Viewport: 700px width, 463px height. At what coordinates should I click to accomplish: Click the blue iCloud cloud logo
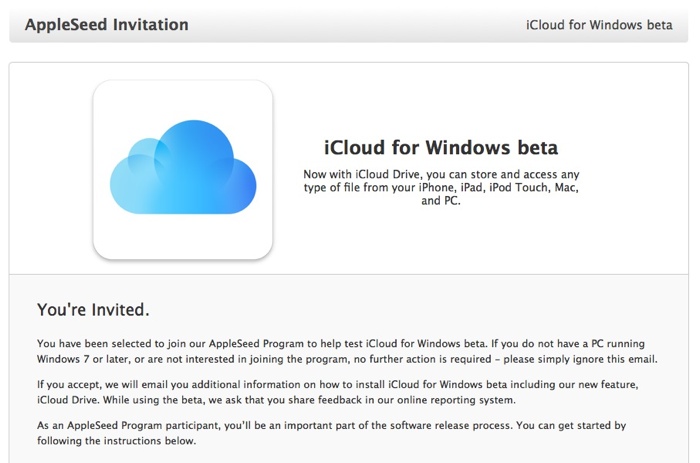(x=182, y=168)
